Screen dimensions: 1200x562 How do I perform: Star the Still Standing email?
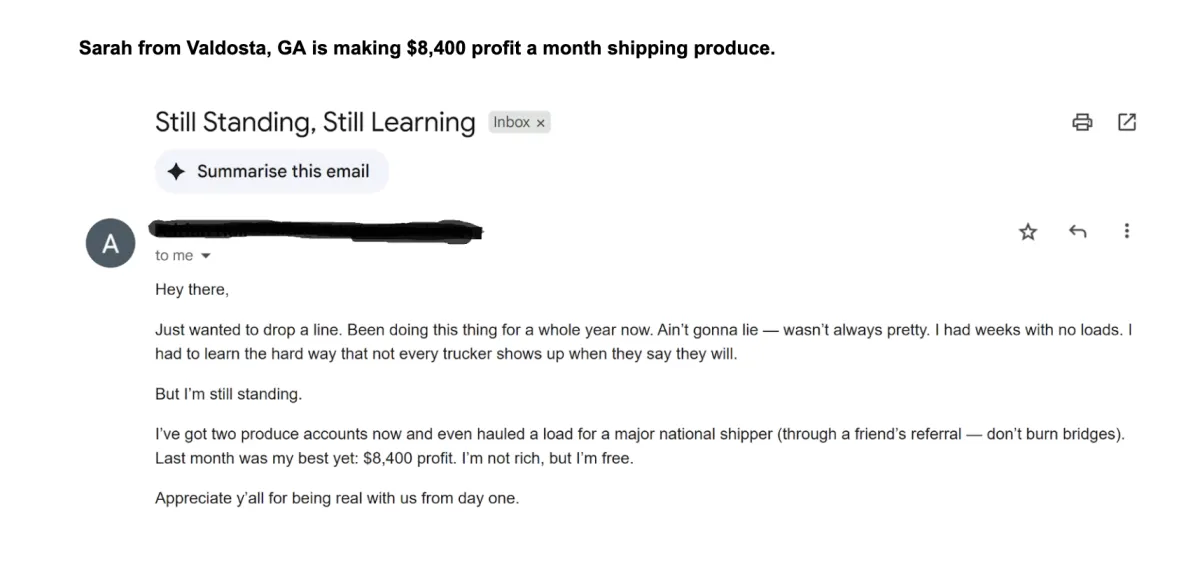coord(1028,232)
